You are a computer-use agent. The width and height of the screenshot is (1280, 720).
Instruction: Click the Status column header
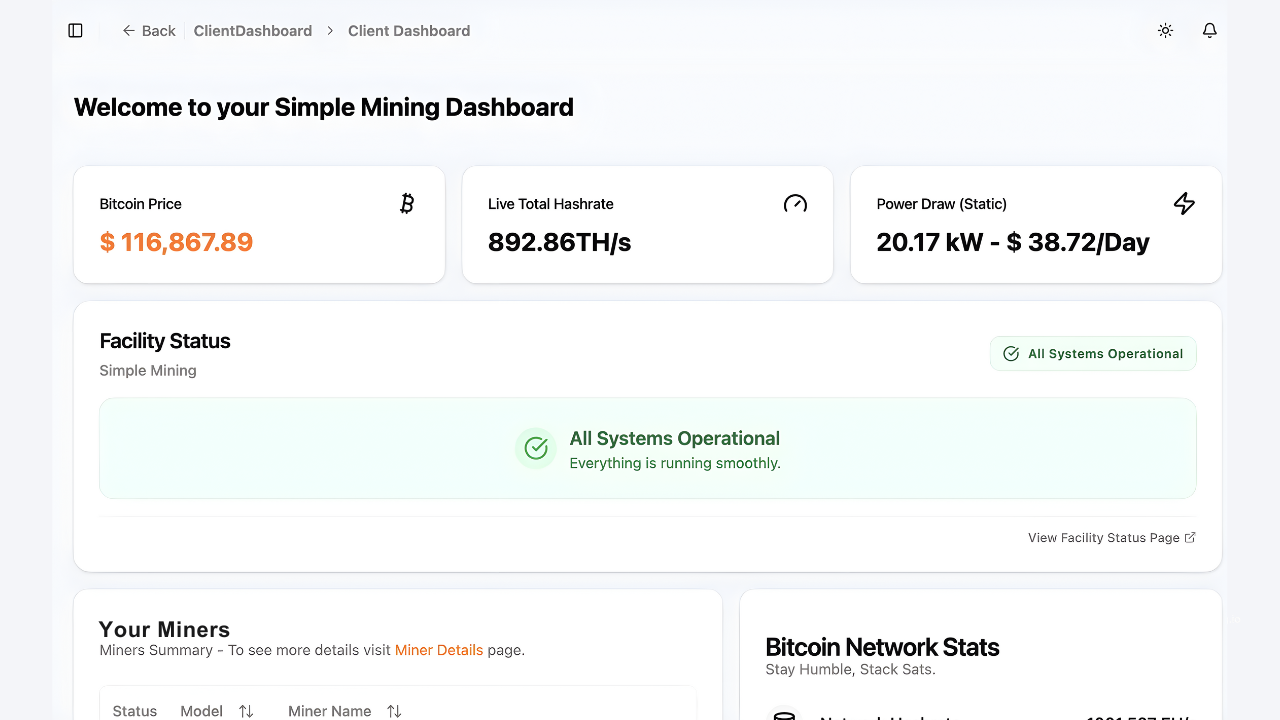point(135,710)
